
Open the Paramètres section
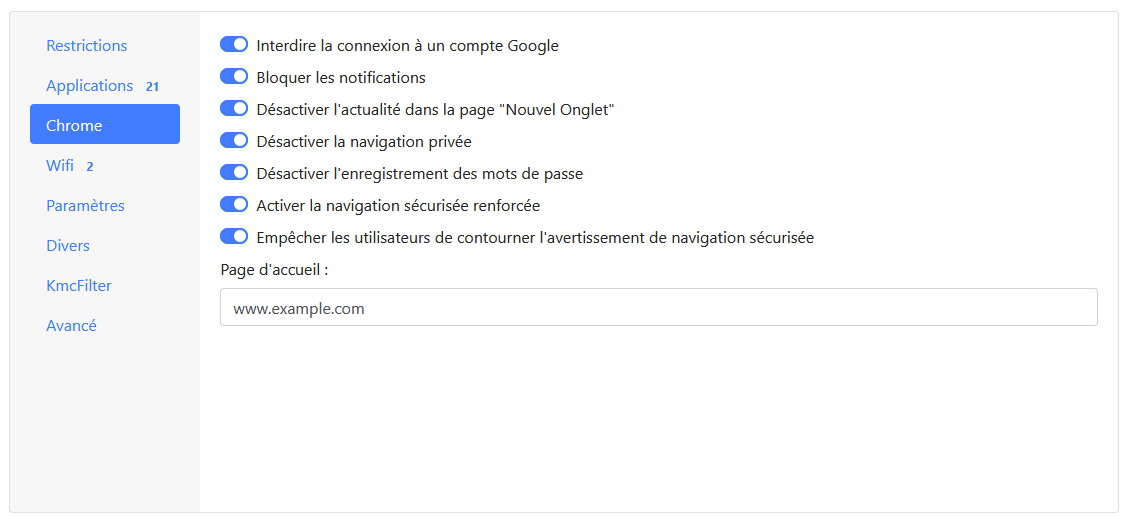(85, 206)
